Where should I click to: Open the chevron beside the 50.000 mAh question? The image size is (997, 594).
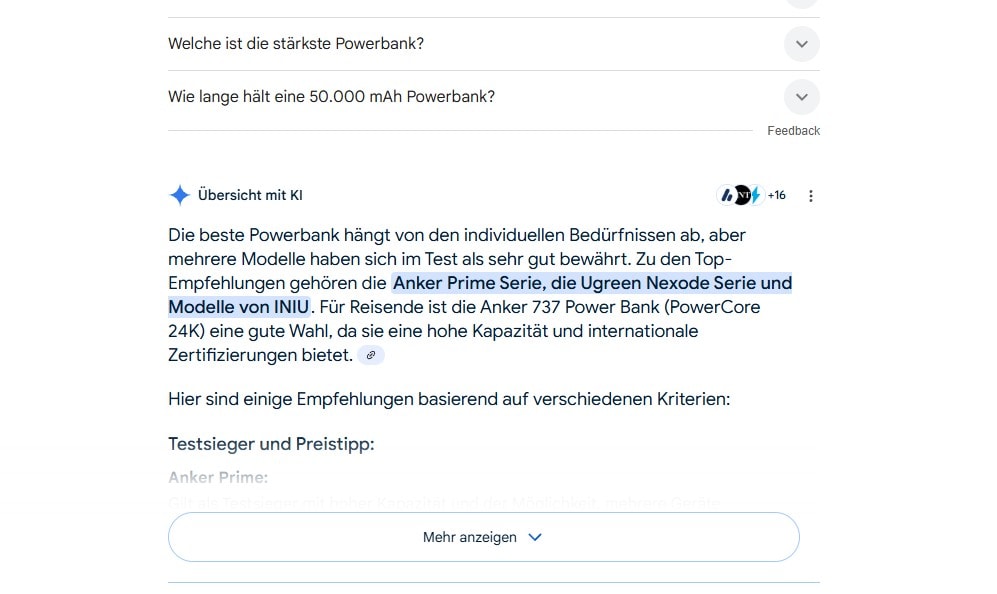tap(801, 97)
